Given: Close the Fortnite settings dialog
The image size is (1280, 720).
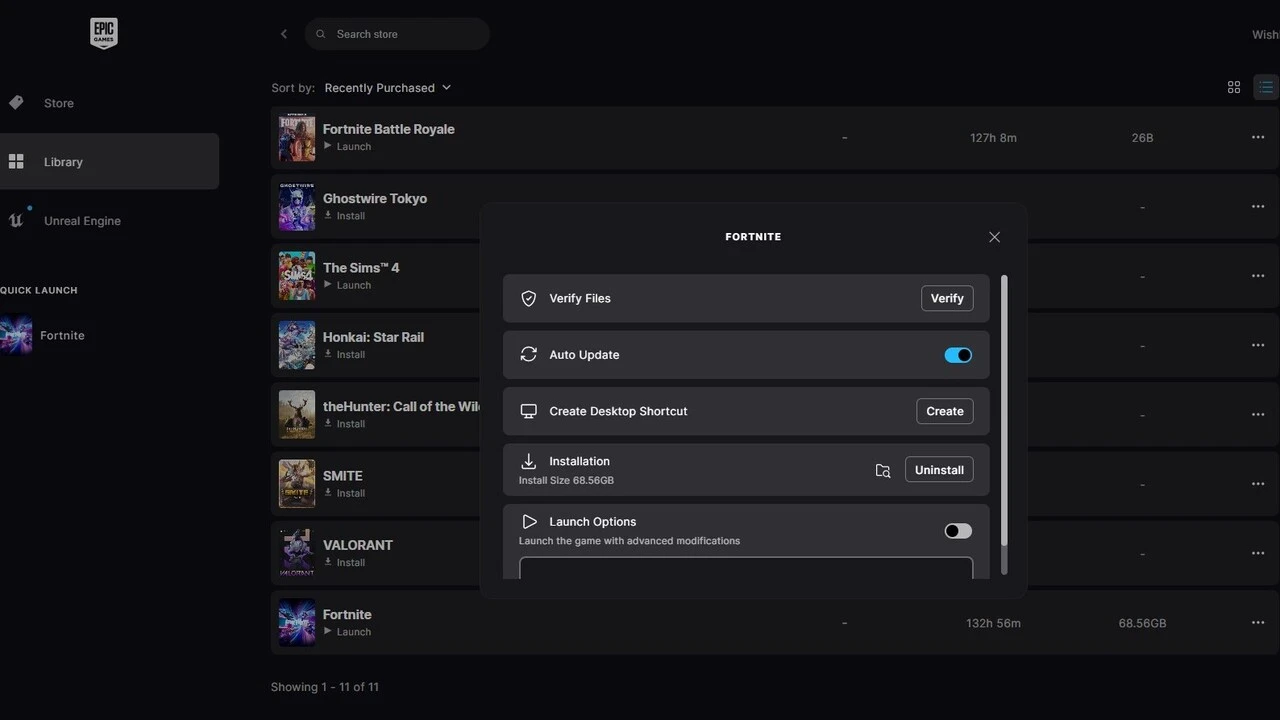Looking at the screenshot, I should coord(994,237).
